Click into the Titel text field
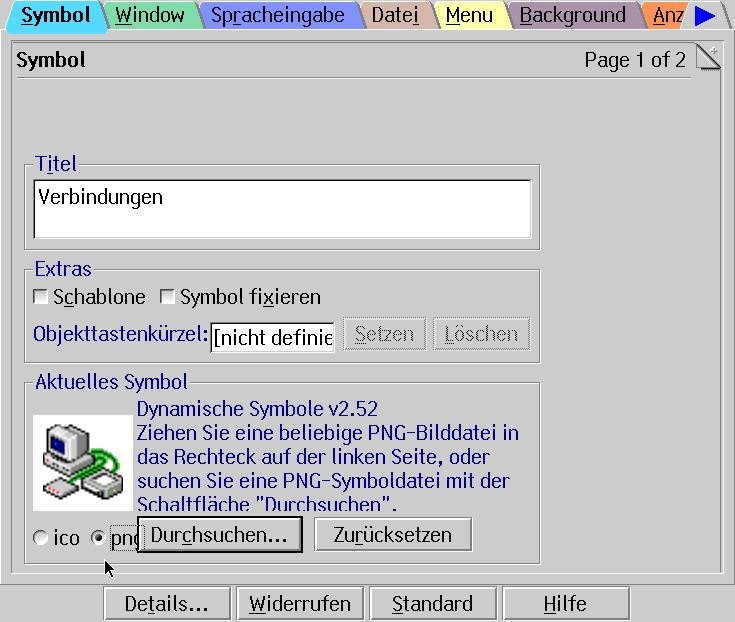 pos(282,209)
